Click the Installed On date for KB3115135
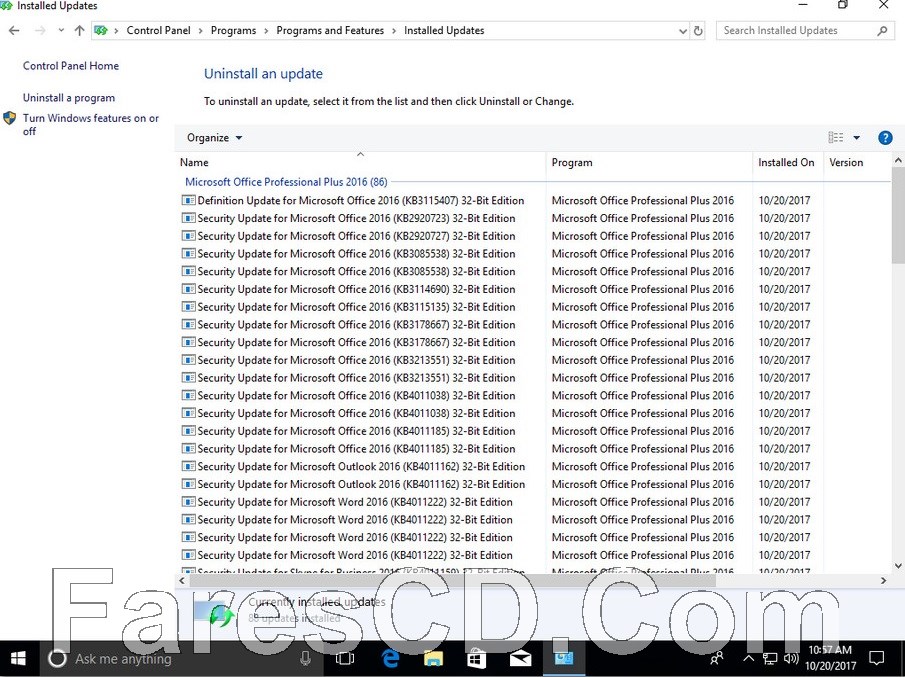This screenshot has width=905, height=677. coord(784,307)
